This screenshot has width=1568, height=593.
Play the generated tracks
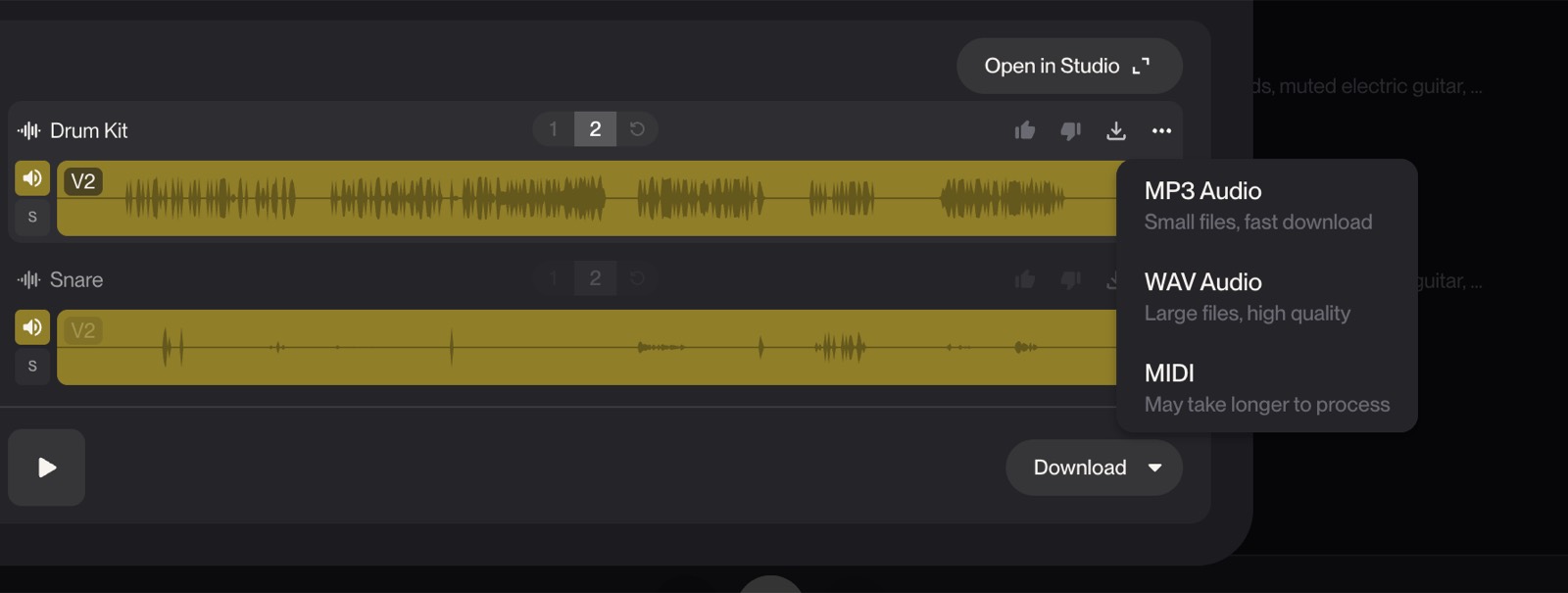(x=46, y=468)
